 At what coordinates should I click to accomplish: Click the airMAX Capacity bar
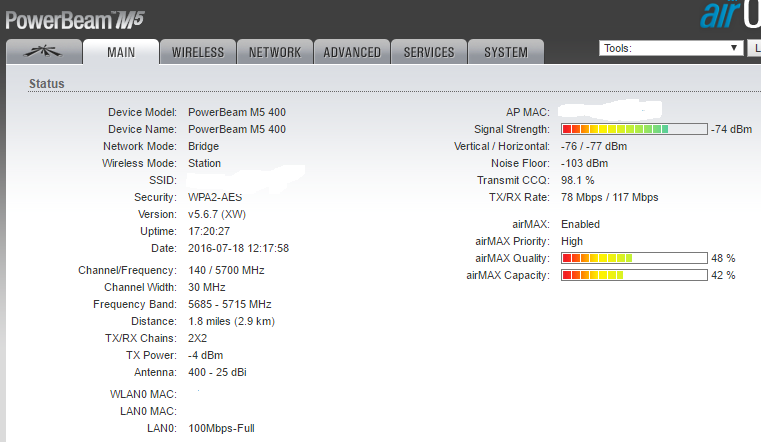pos(633,275)
